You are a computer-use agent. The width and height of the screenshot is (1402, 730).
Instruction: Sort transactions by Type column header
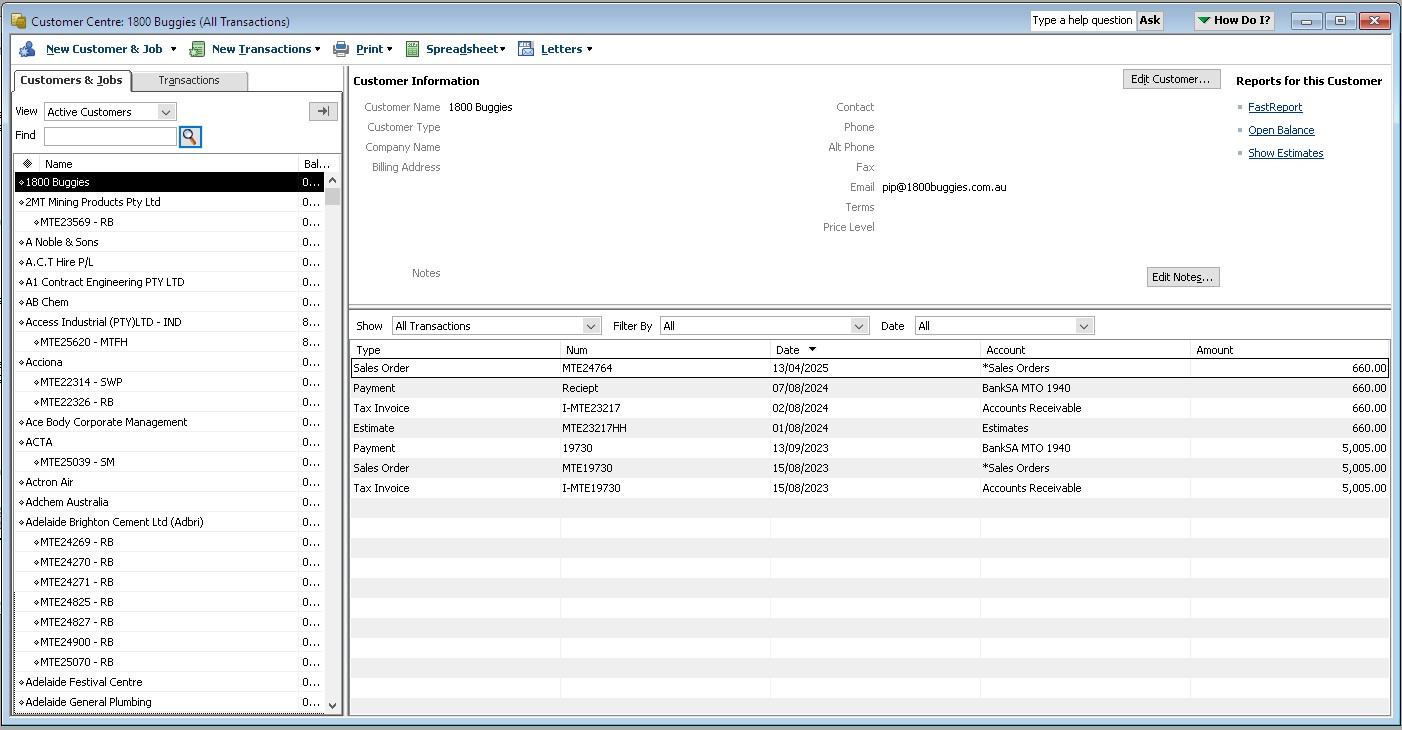tap(455, 350)
